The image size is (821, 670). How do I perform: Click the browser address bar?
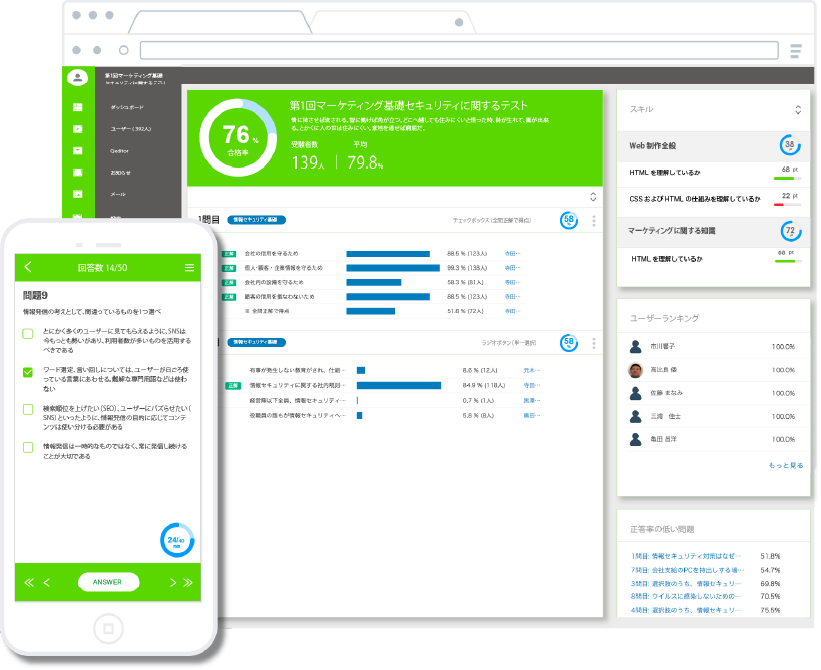(459, 51)
